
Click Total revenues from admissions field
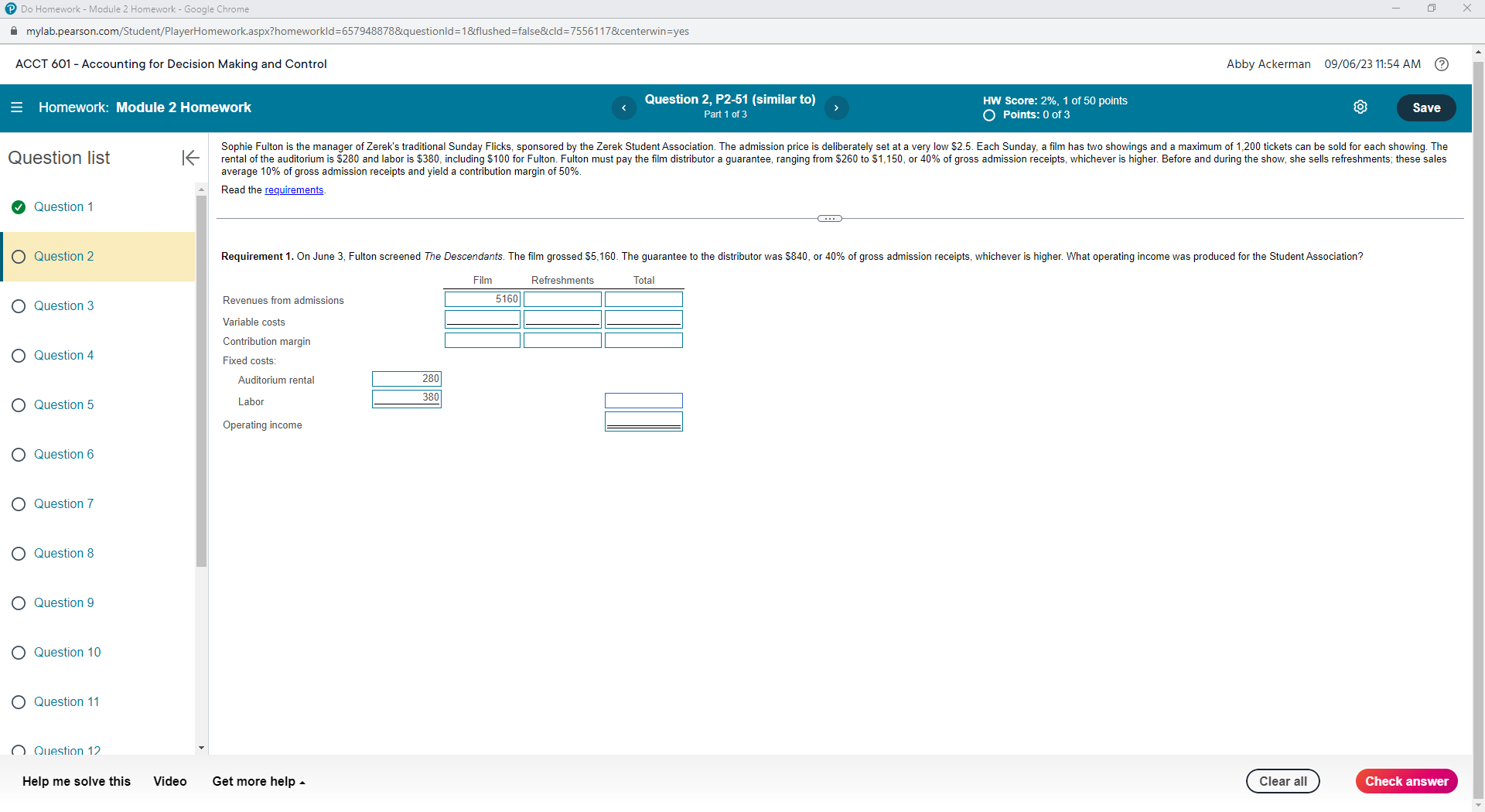(643, 299)
